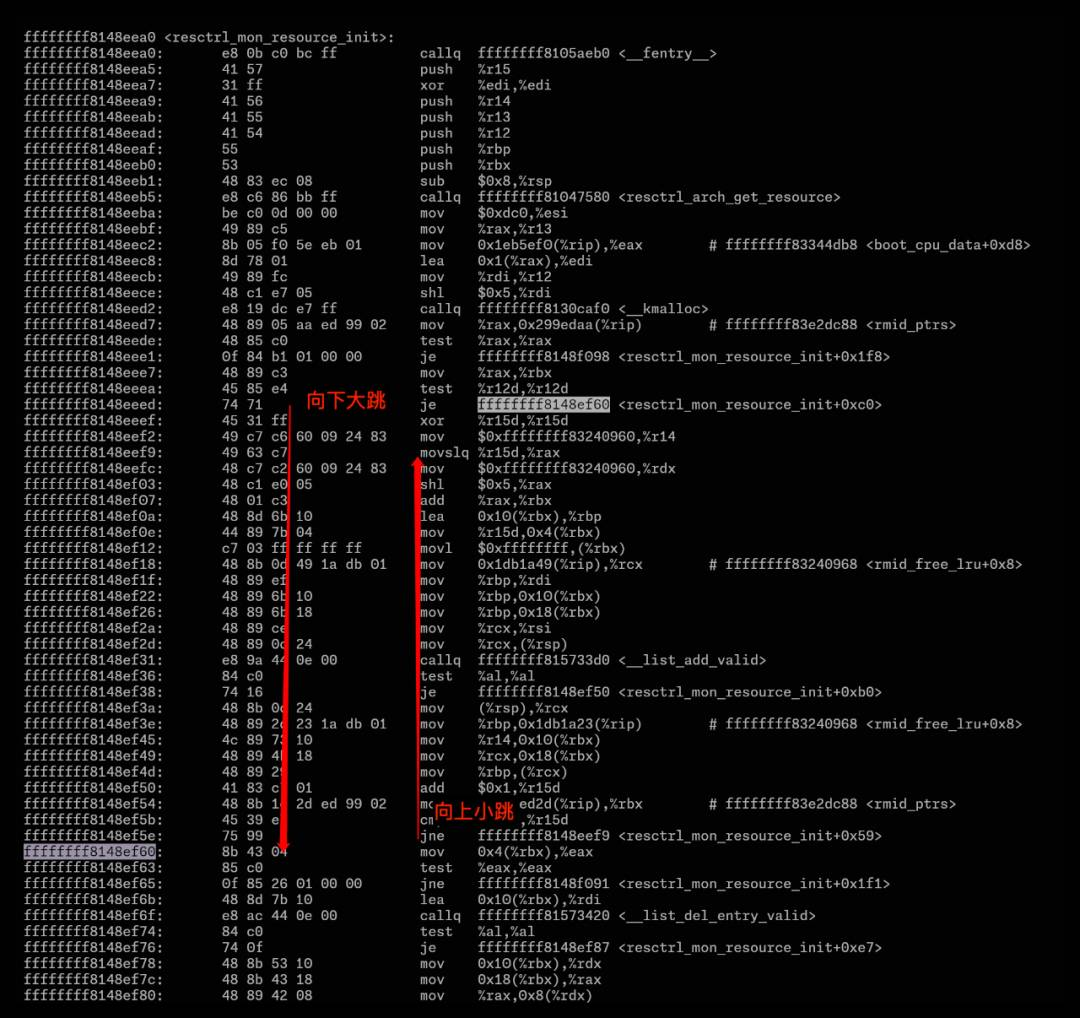Click bytes 0f 84 b1 01 00 00
This screenshot has height=1018, width=1080.
tap(292, 356)
